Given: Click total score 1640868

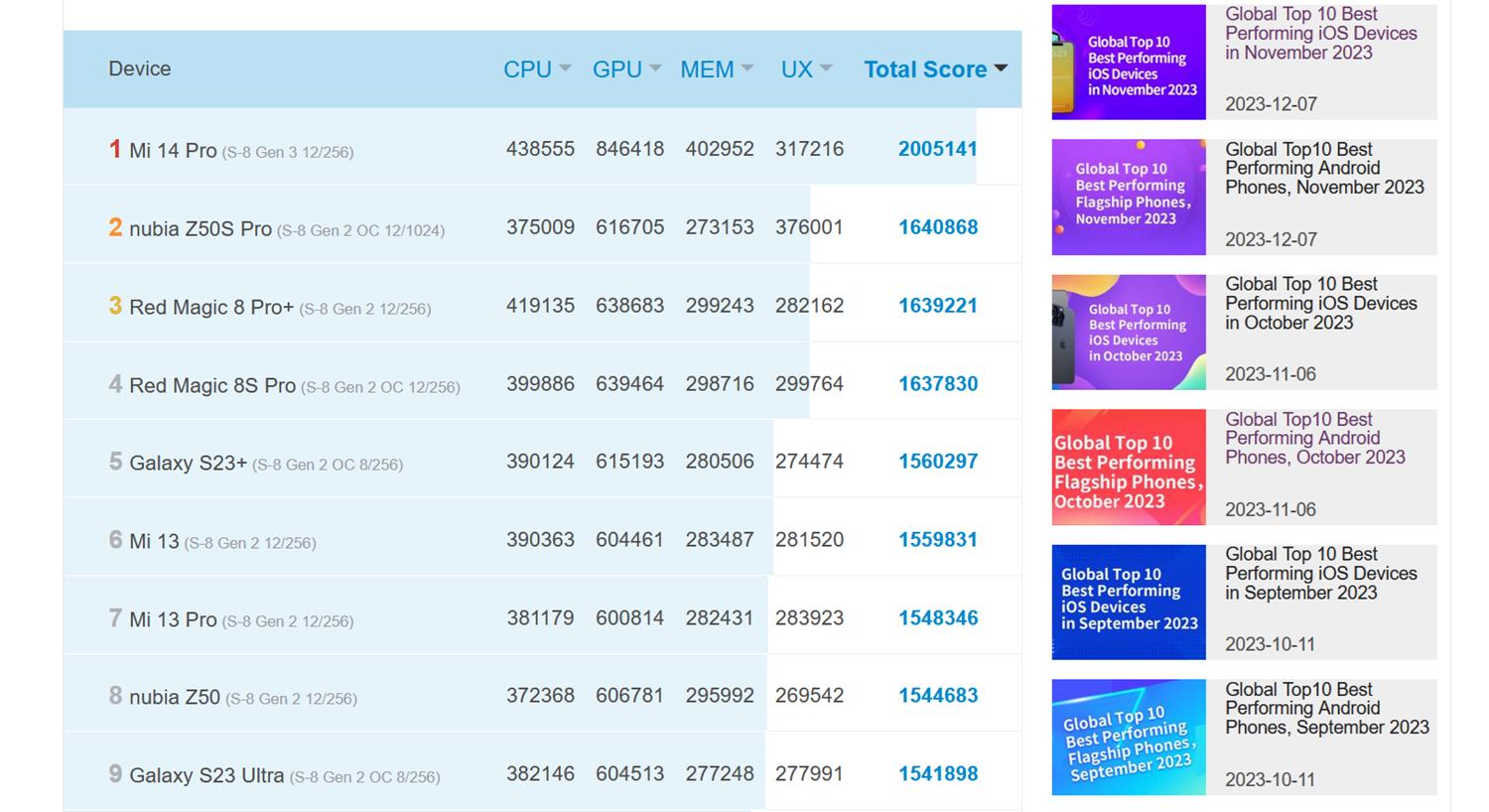Looking at the screenshot, I should 938,227.
